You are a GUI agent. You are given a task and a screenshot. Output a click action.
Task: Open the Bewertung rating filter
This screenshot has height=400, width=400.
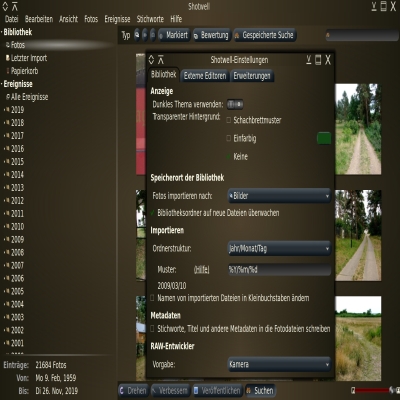coord(212,35)
